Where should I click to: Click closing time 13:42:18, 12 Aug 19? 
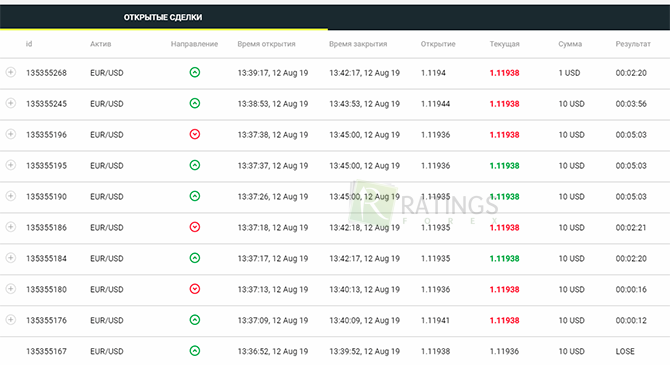(x=364, y=228)
